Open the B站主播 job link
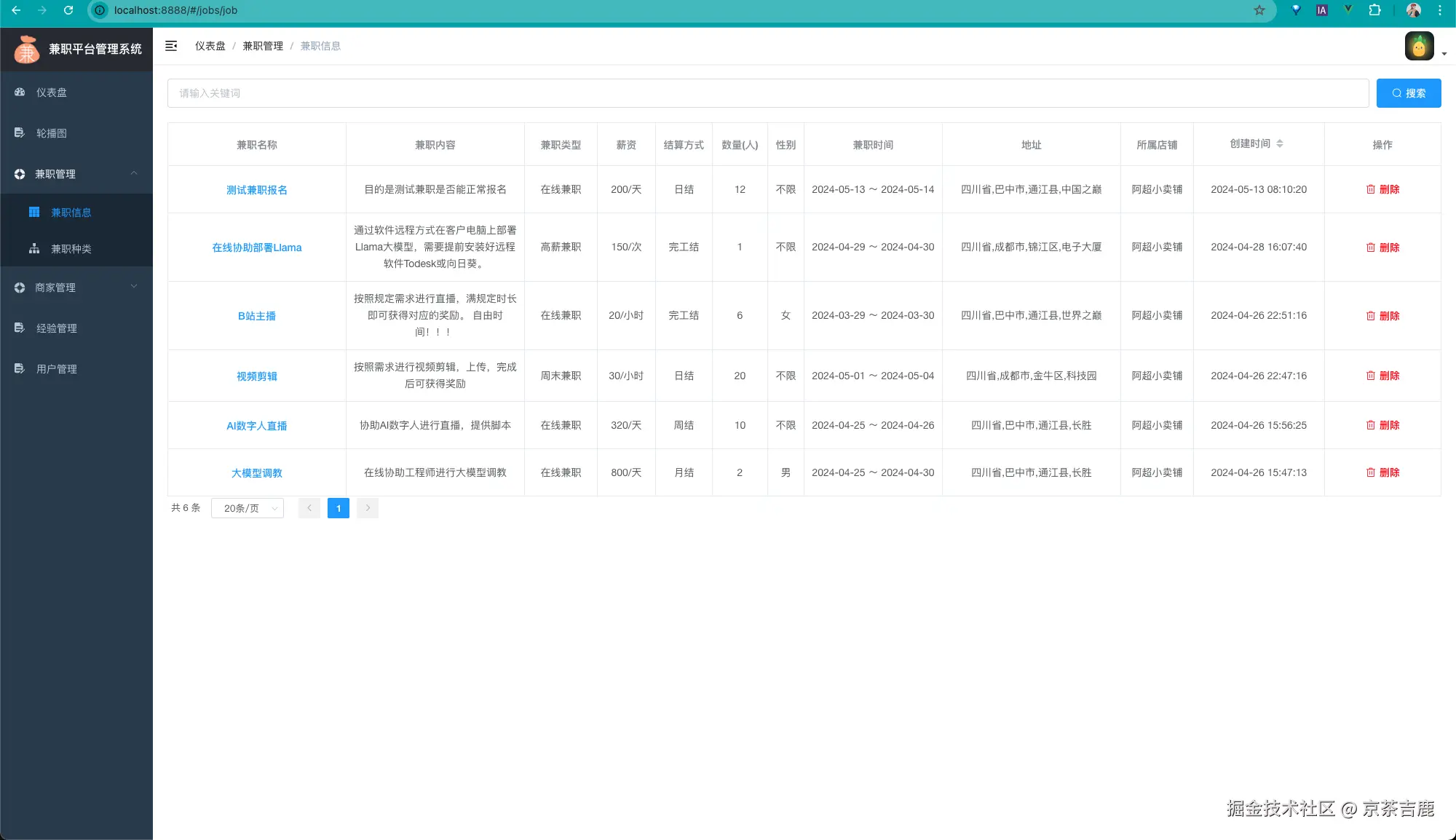This screenshot has width=1456, height=840. [x=256, y=316]
